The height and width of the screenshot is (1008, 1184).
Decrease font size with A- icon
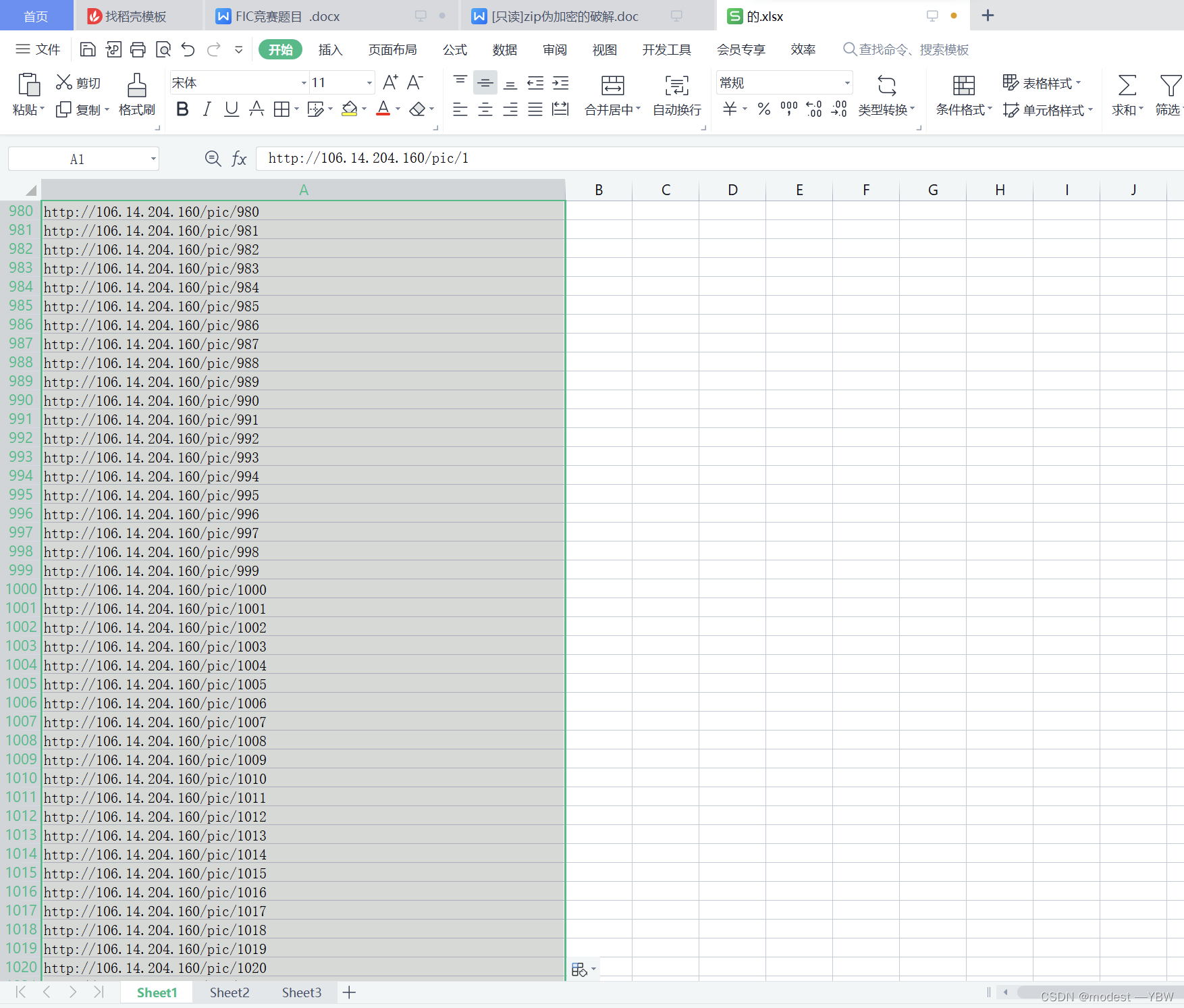coord(415,82)
